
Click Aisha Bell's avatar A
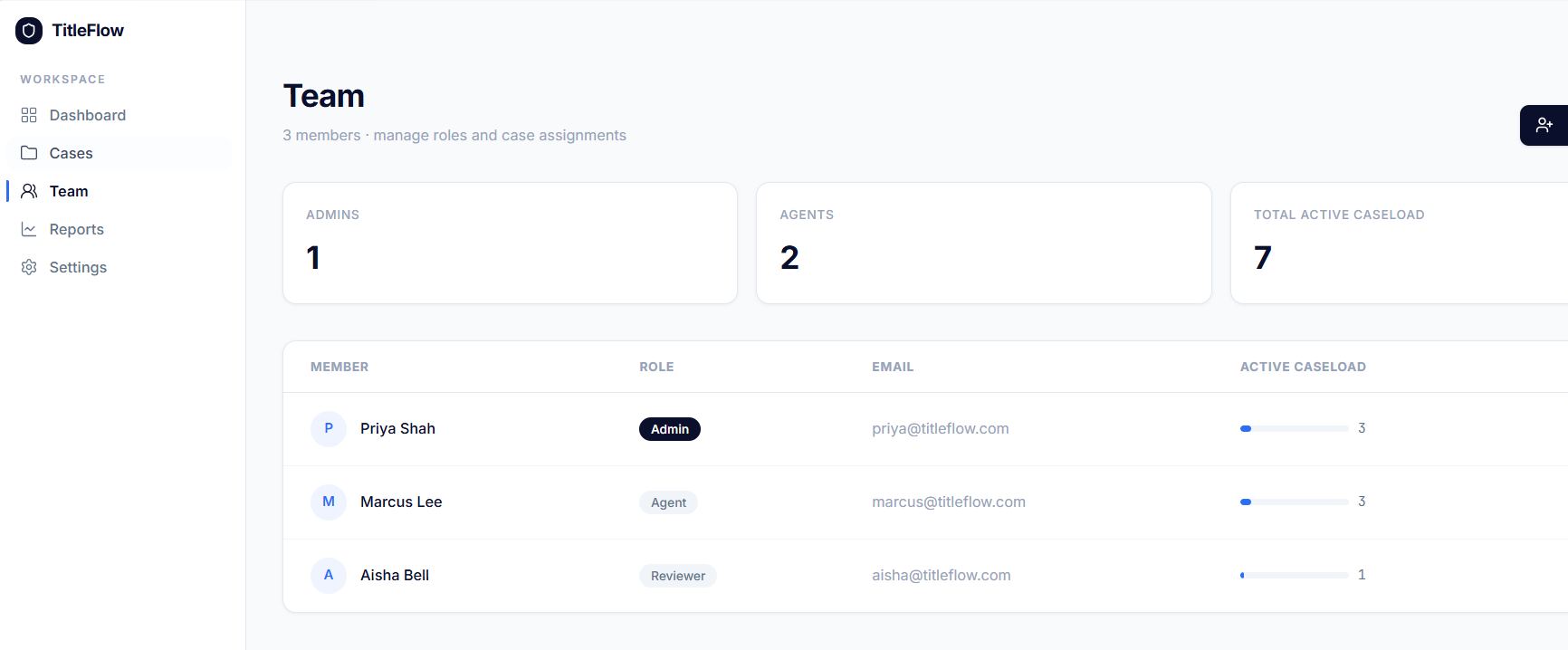tap(329, 575)
